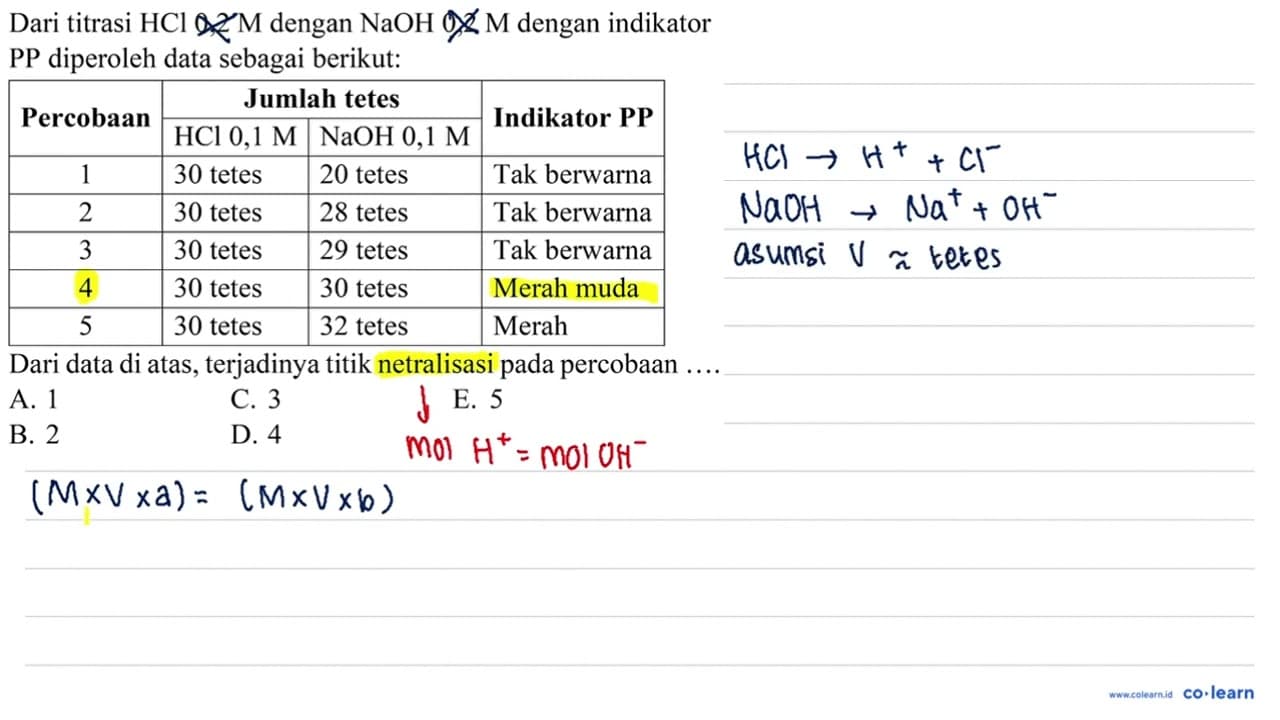Click the highlighted 'Merah muda' cell
This screenshot has width=1280, height=720.
[574, 289]
